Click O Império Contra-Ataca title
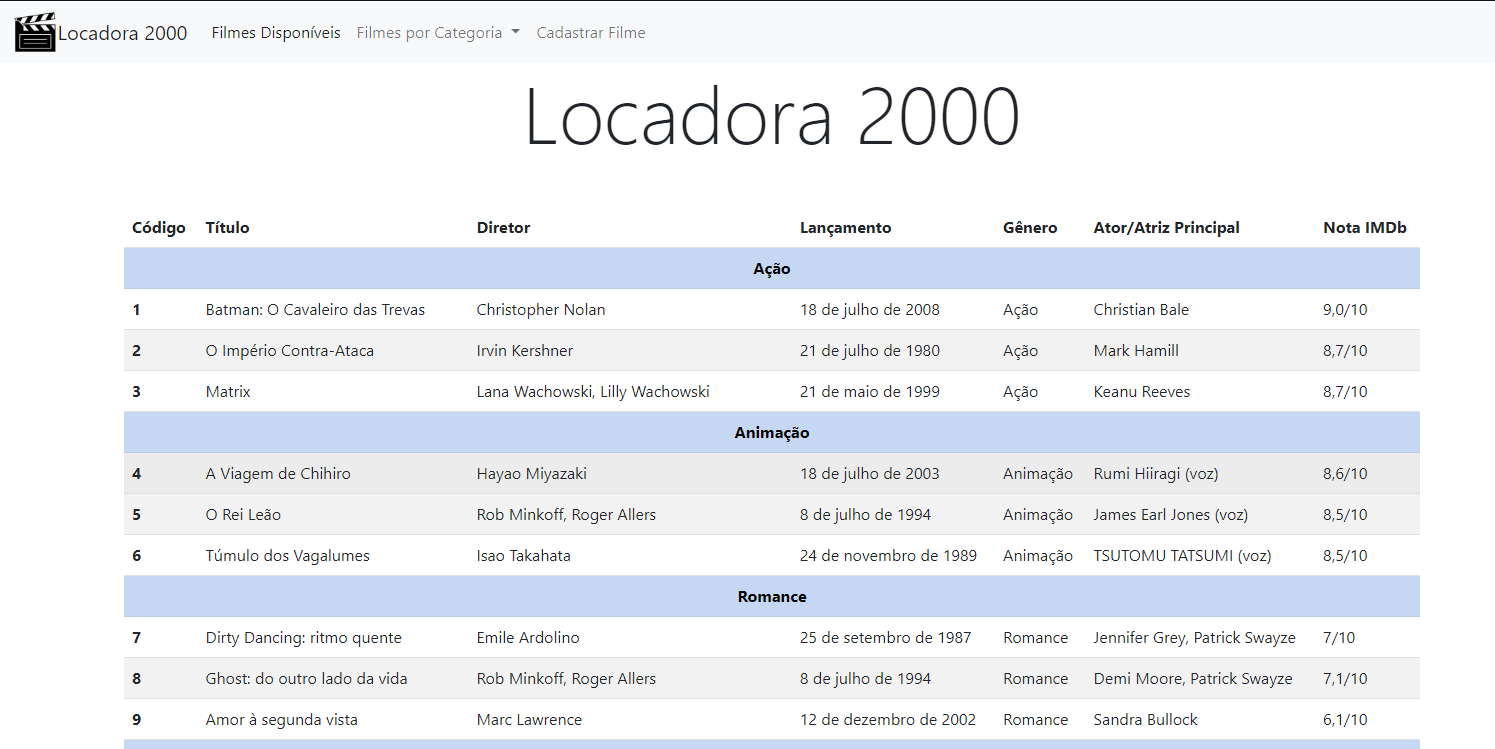1495x749 pixels. [x=289, y=351]
